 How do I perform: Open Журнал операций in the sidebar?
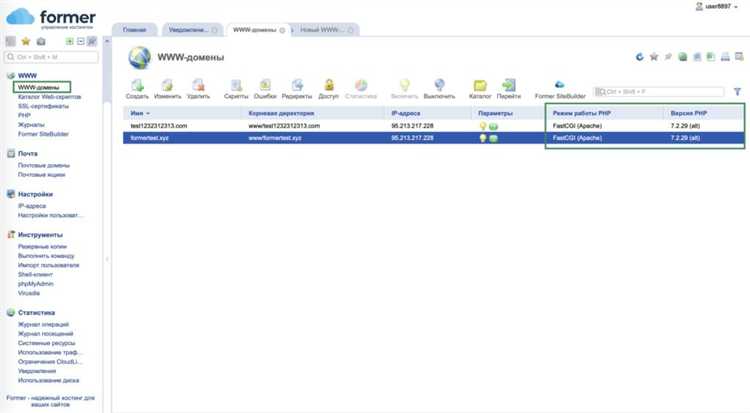click(43, 324)
